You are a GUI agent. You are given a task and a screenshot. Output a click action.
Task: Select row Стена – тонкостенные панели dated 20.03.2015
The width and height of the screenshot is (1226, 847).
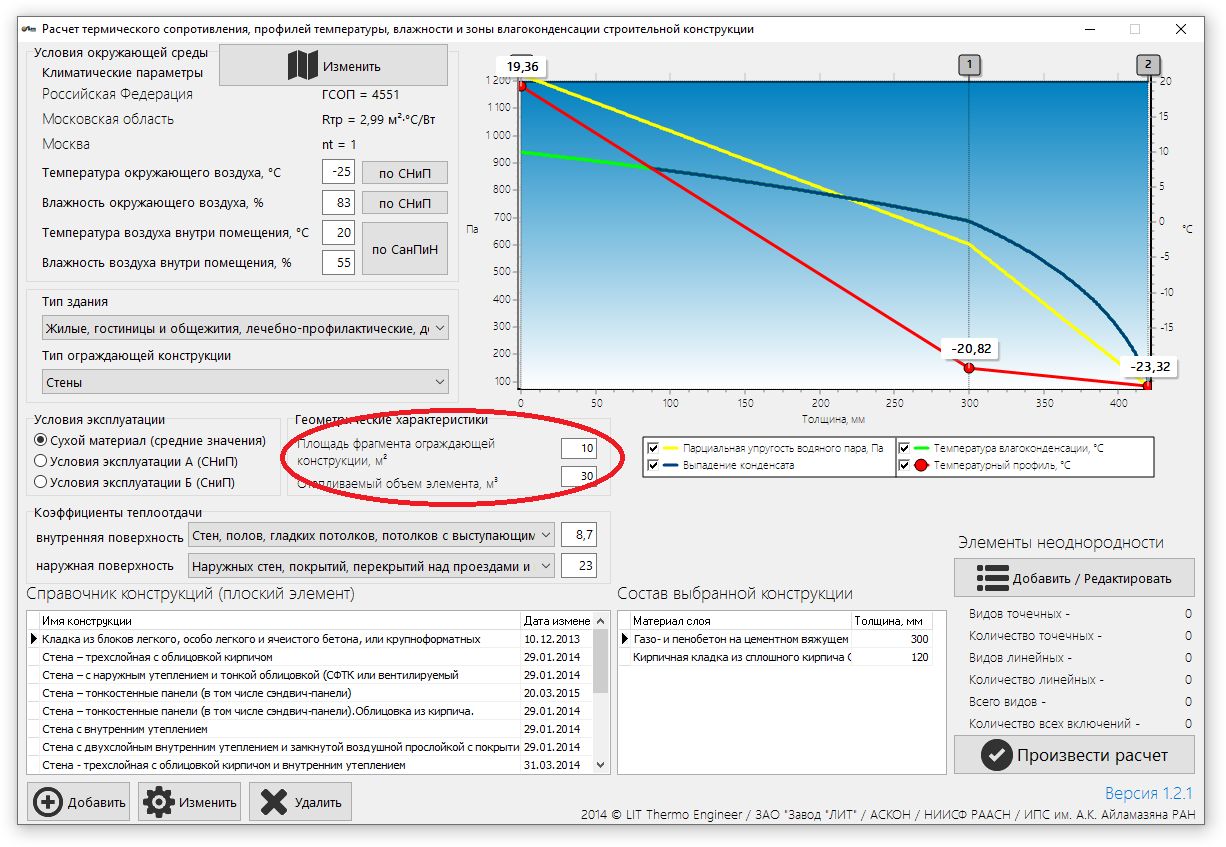tap(310, 693)
